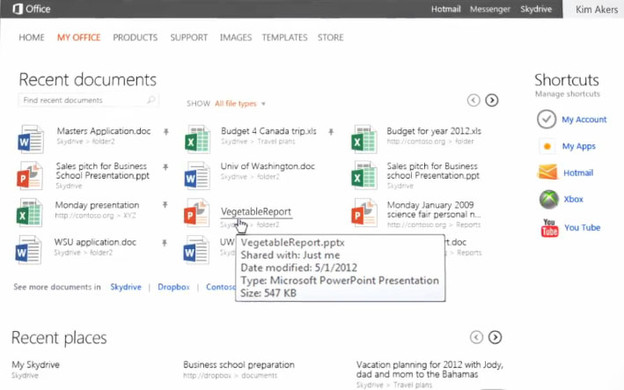Open the All file types dropdown
624x390 pixels.
pyautogui.click(x=240, y=104)
